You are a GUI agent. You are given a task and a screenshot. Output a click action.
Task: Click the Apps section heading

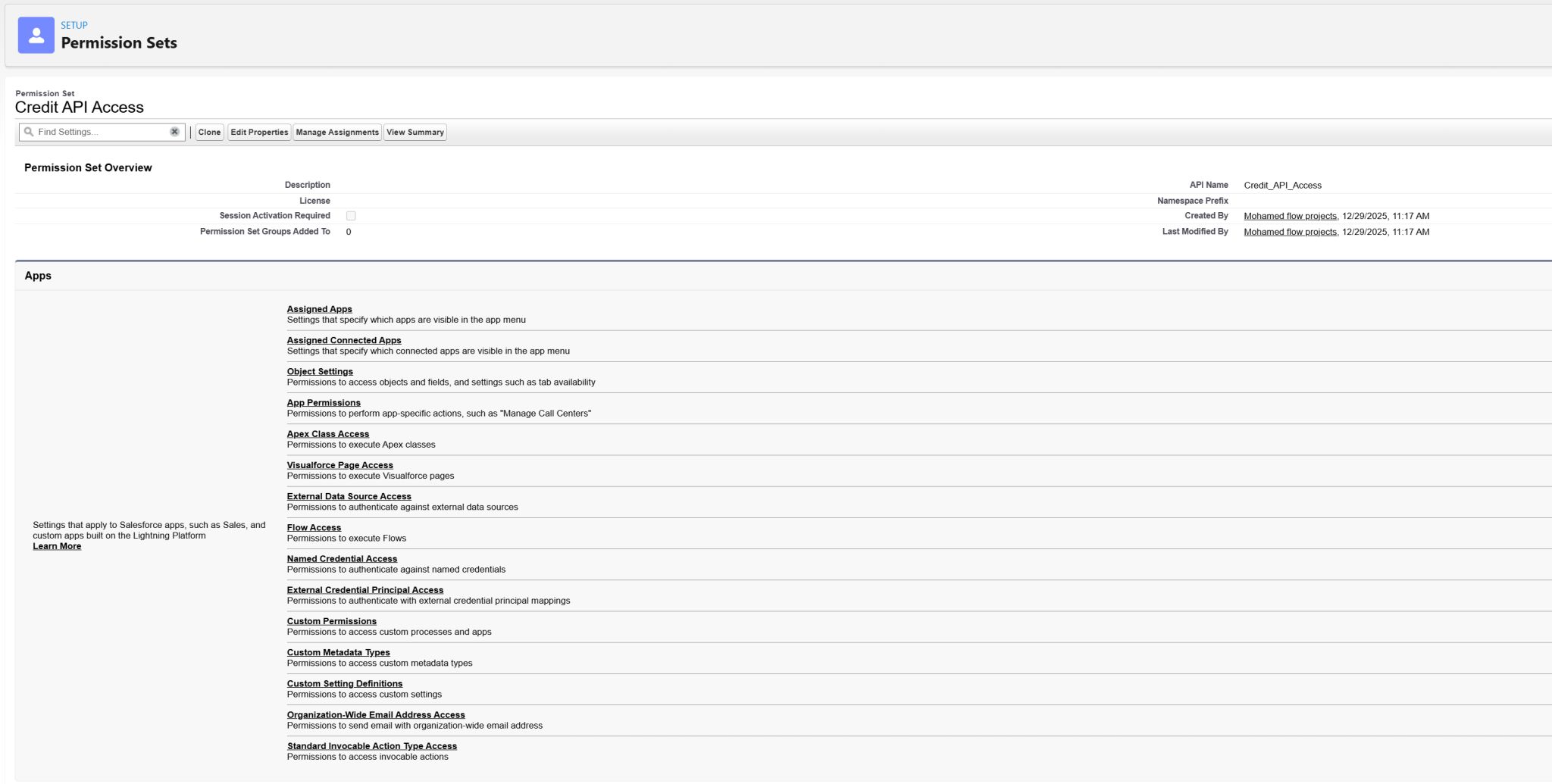tap(38, 276)
